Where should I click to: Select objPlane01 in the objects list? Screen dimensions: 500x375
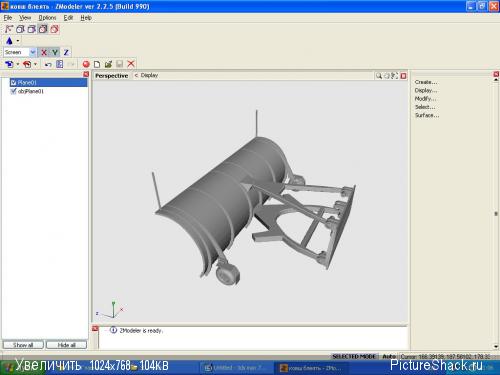click(x=31, y=91)
